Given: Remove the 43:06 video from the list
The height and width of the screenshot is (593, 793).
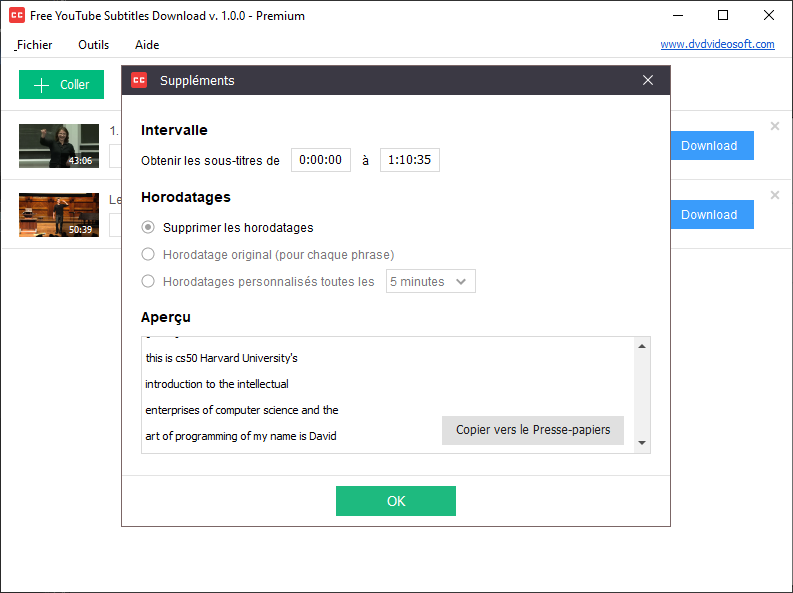Looking at the screenshot, I should (x=774, y=126).
